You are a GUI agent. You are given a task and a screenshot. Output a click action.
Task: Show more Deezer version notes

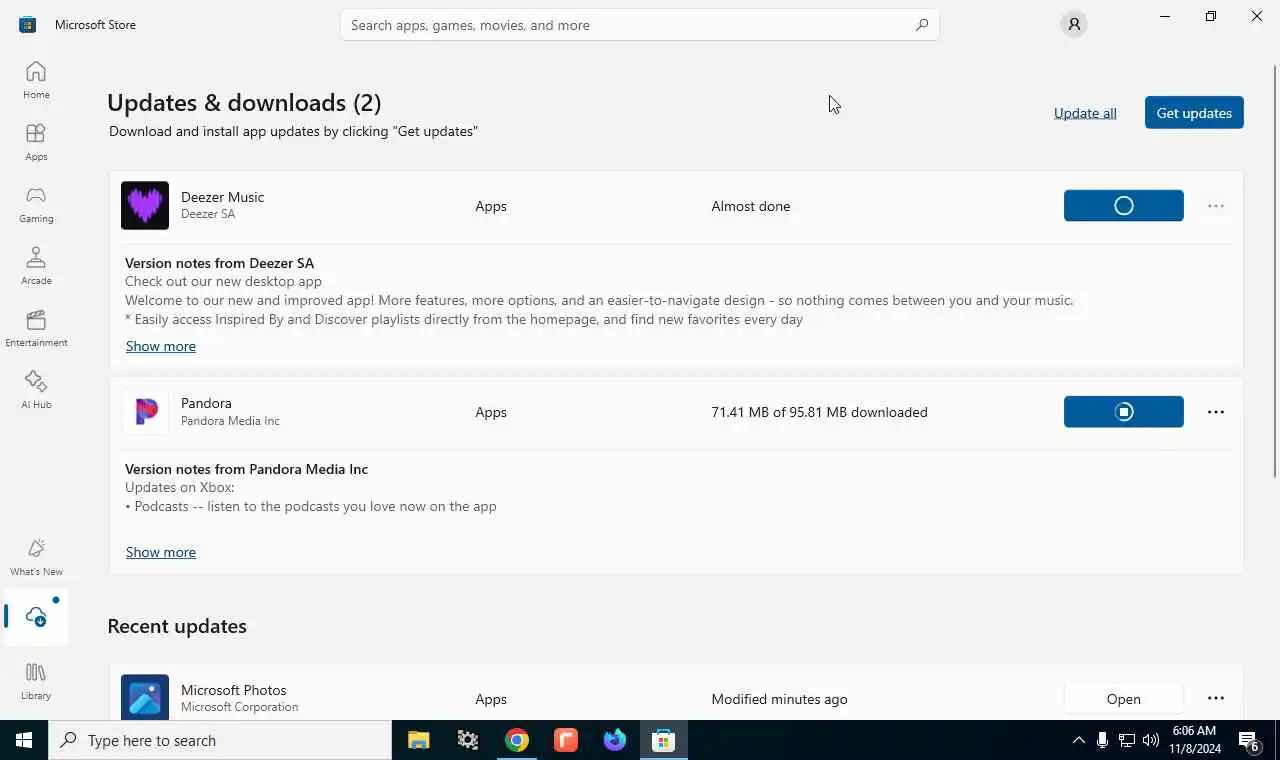pyautogui.click(x=161, y=346)
